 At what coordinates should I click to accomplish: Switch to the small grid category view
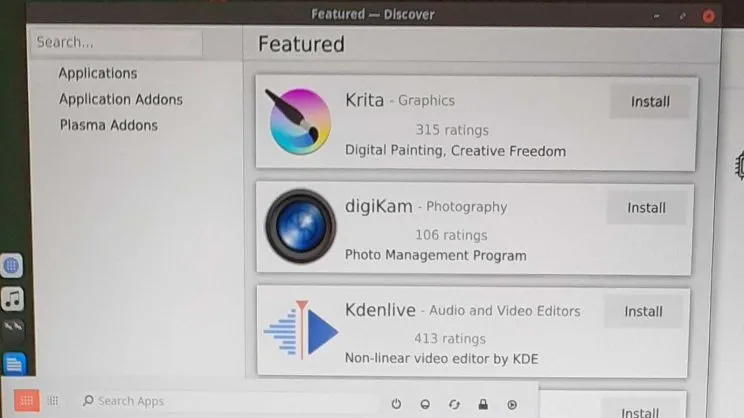(x=54, y=401)
